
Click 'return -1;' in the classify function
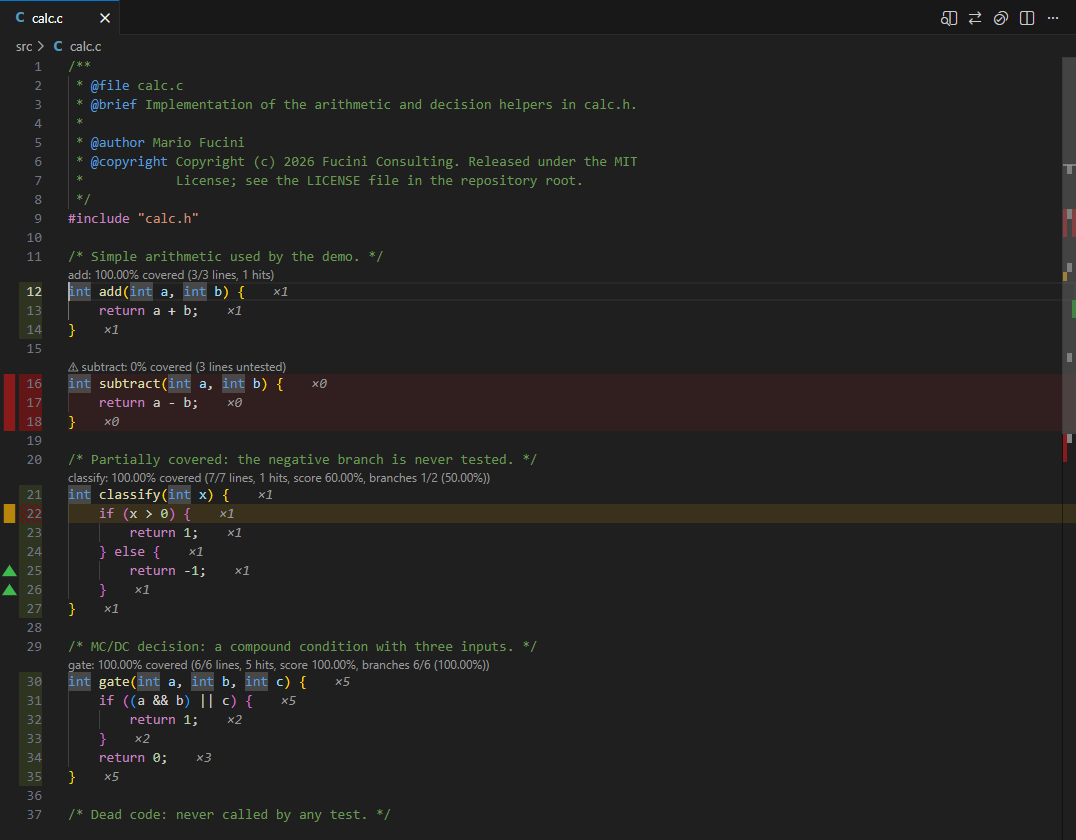[167, 570]
